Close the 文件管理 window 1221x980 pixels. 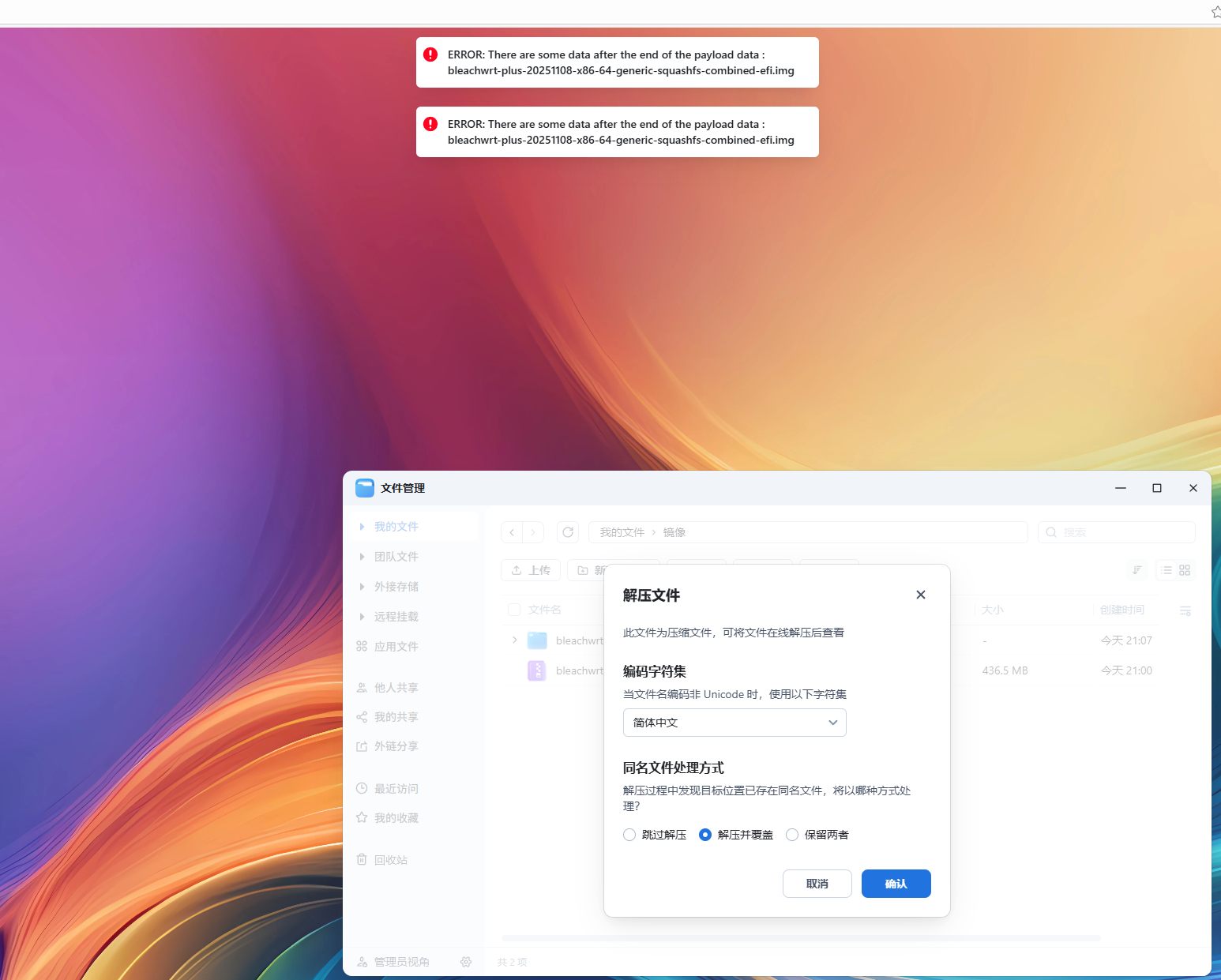[1193, 488]
